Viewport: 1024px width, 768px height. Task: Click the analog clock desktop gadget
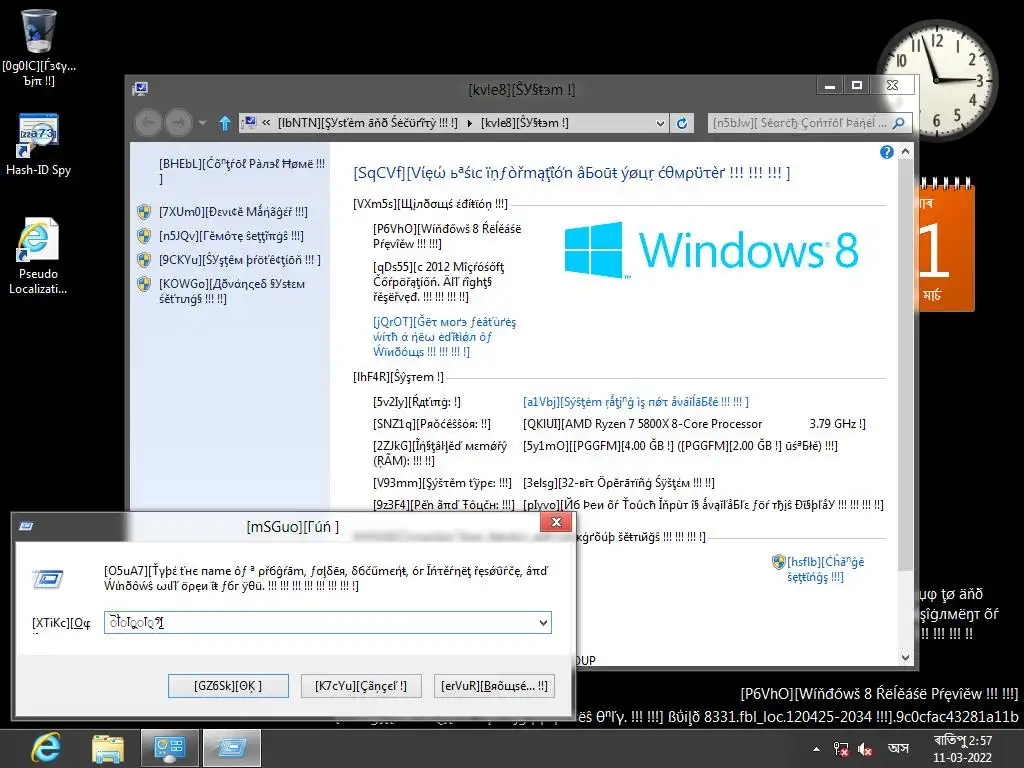coord(936,80)
